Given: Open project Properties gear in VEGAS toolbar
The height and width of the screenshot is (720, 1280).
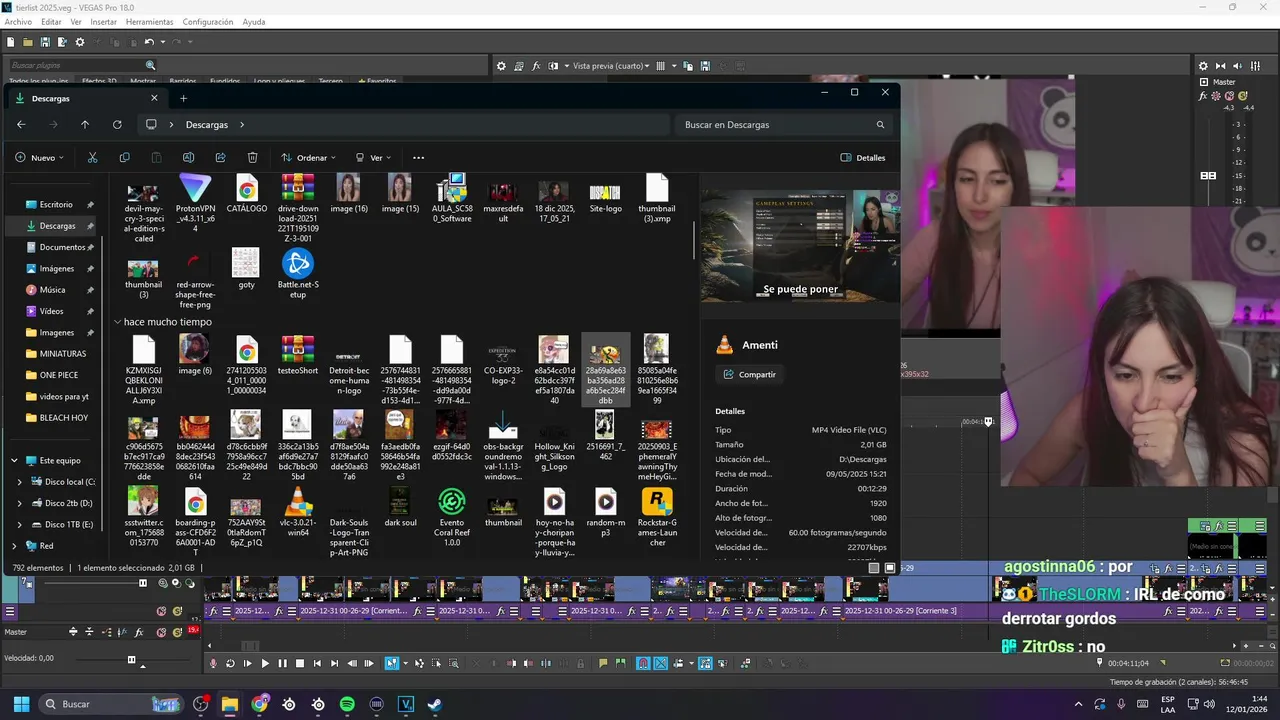Looking at the screenshot, I should (80, 42).
